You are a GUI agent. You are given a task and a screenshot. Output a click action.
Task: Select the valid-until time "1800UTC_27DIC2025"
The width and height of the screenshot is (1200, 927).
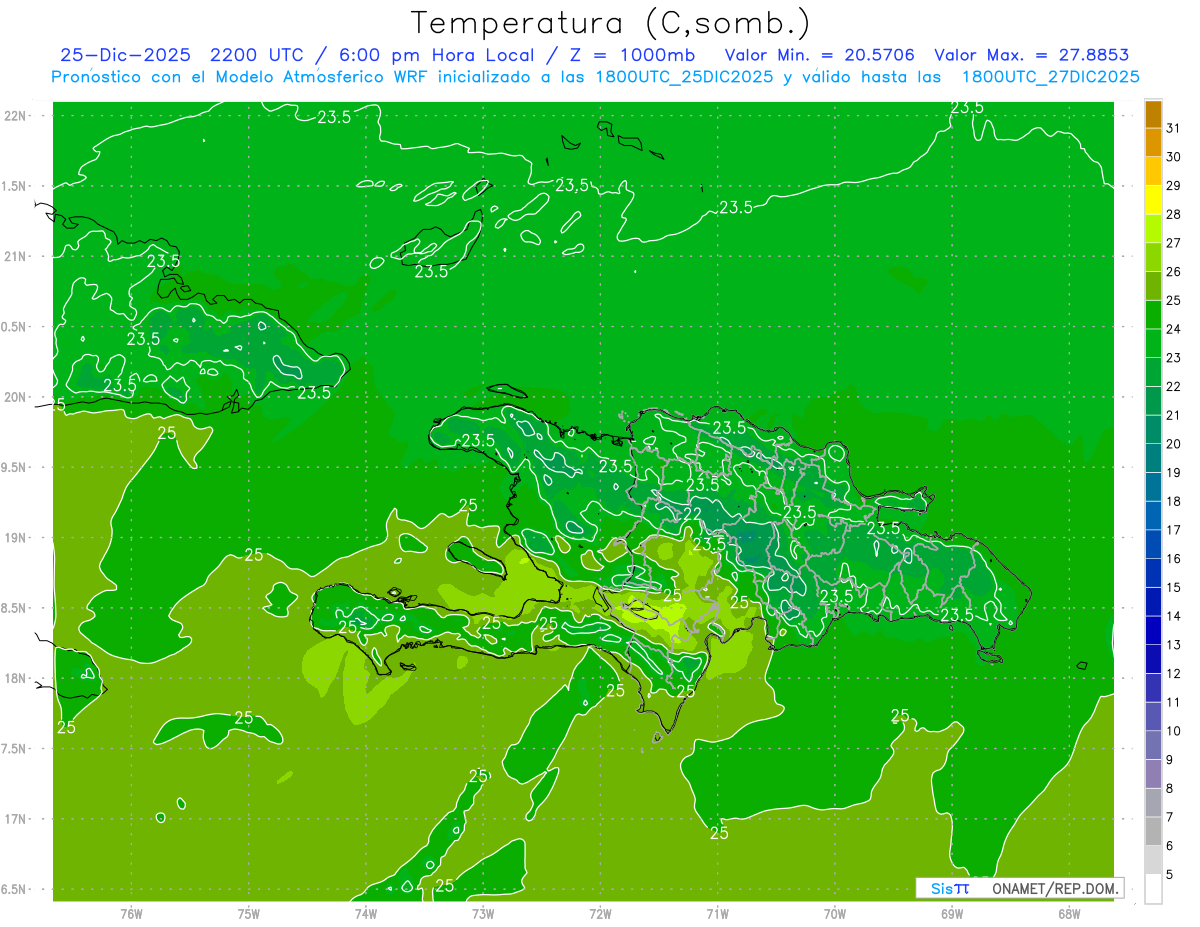coord(1051,77)
